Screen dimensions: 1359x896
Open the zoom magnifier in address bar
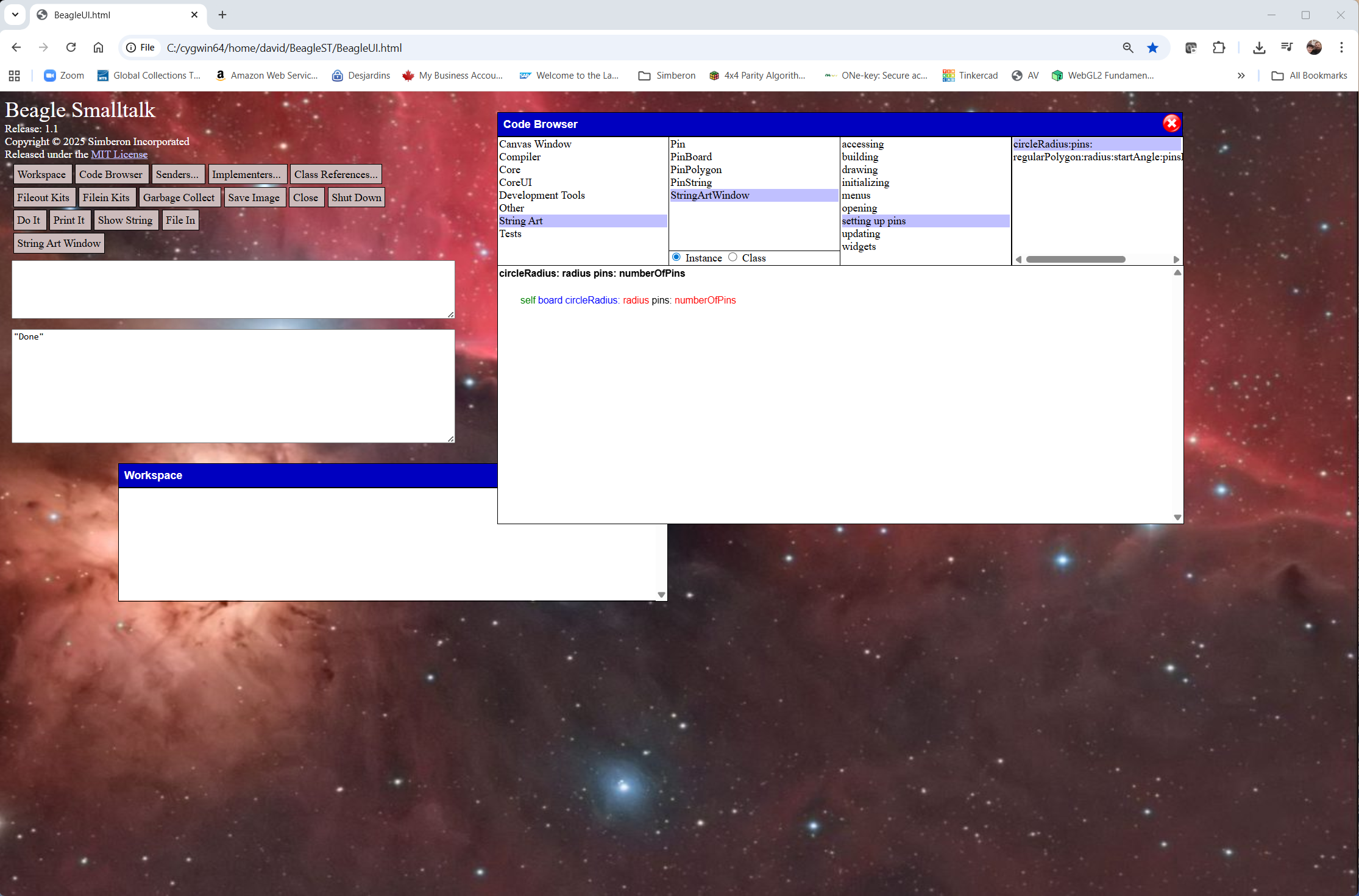pos(1128,48)
